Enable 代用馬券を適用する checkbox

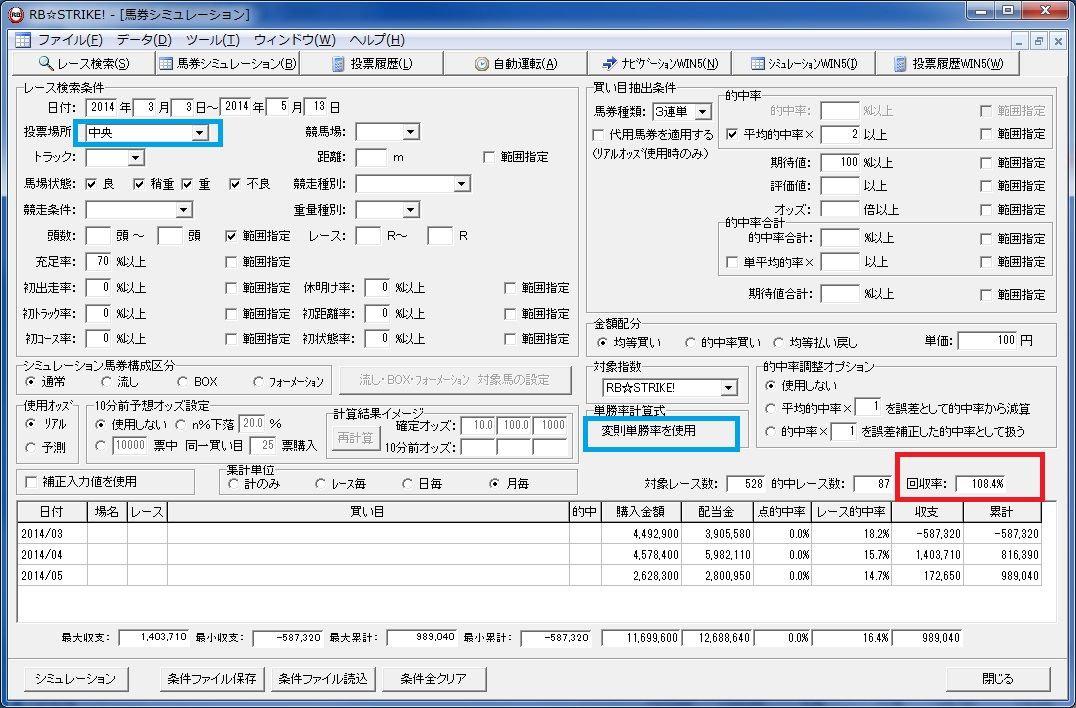coord(598,134)
